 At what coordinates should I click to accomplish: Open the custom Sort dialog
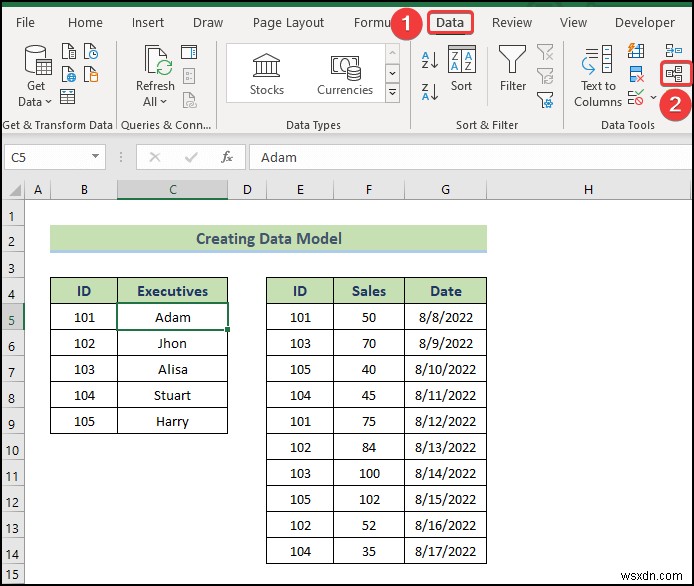pos(462,69)
